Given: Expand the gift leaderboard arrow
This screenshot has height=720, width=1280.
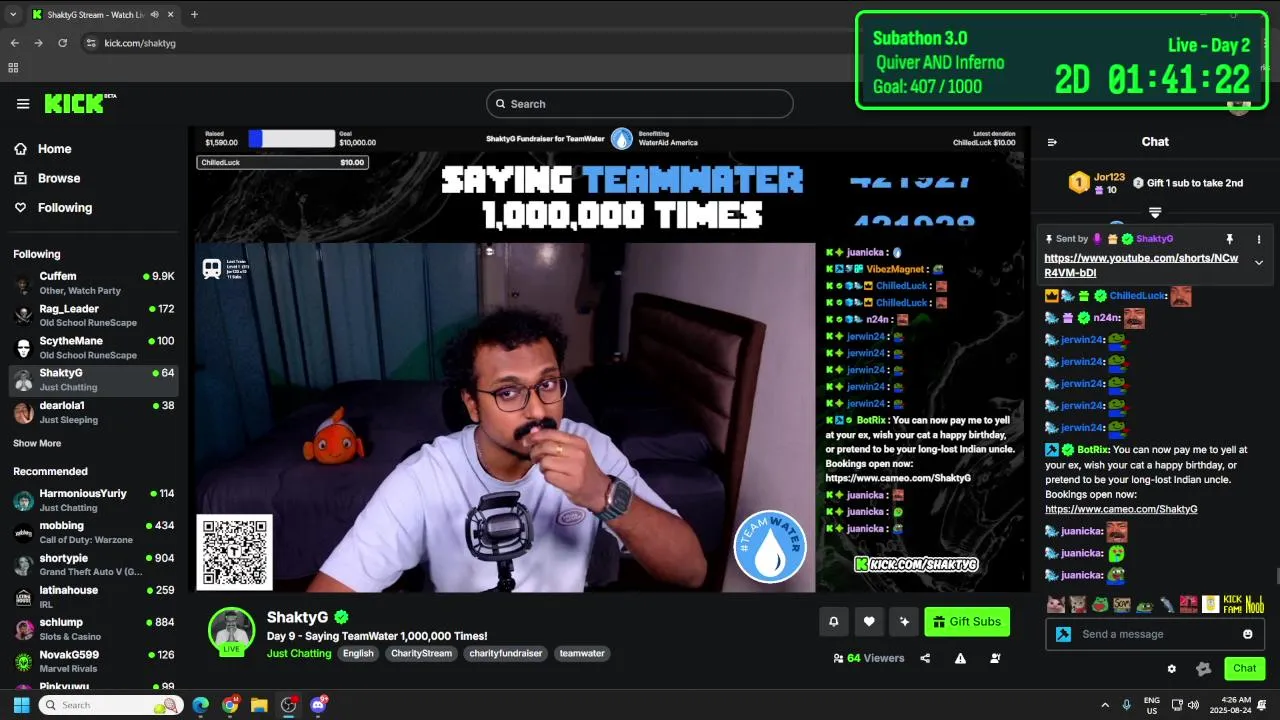Looking at the screenshot, I should [x=1155, y=213].
